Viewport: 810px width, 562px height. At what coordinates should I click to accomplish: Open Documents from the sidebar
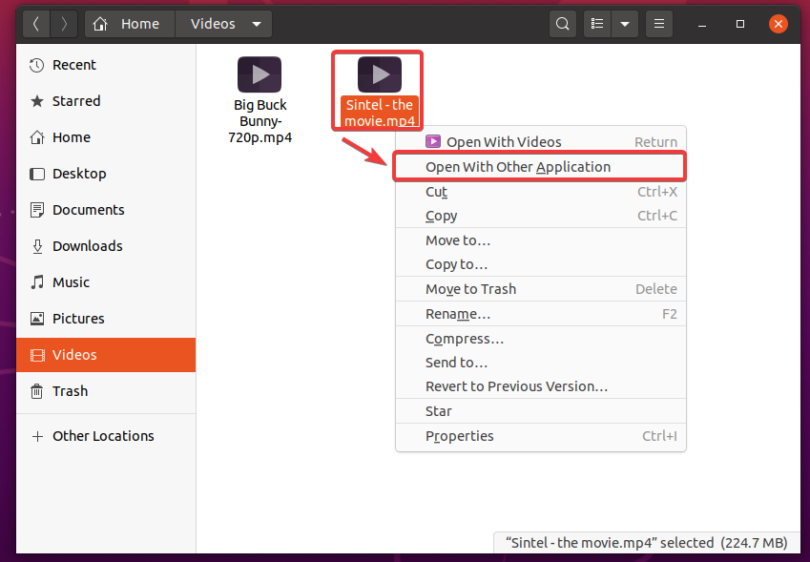(x=106, y=210)
